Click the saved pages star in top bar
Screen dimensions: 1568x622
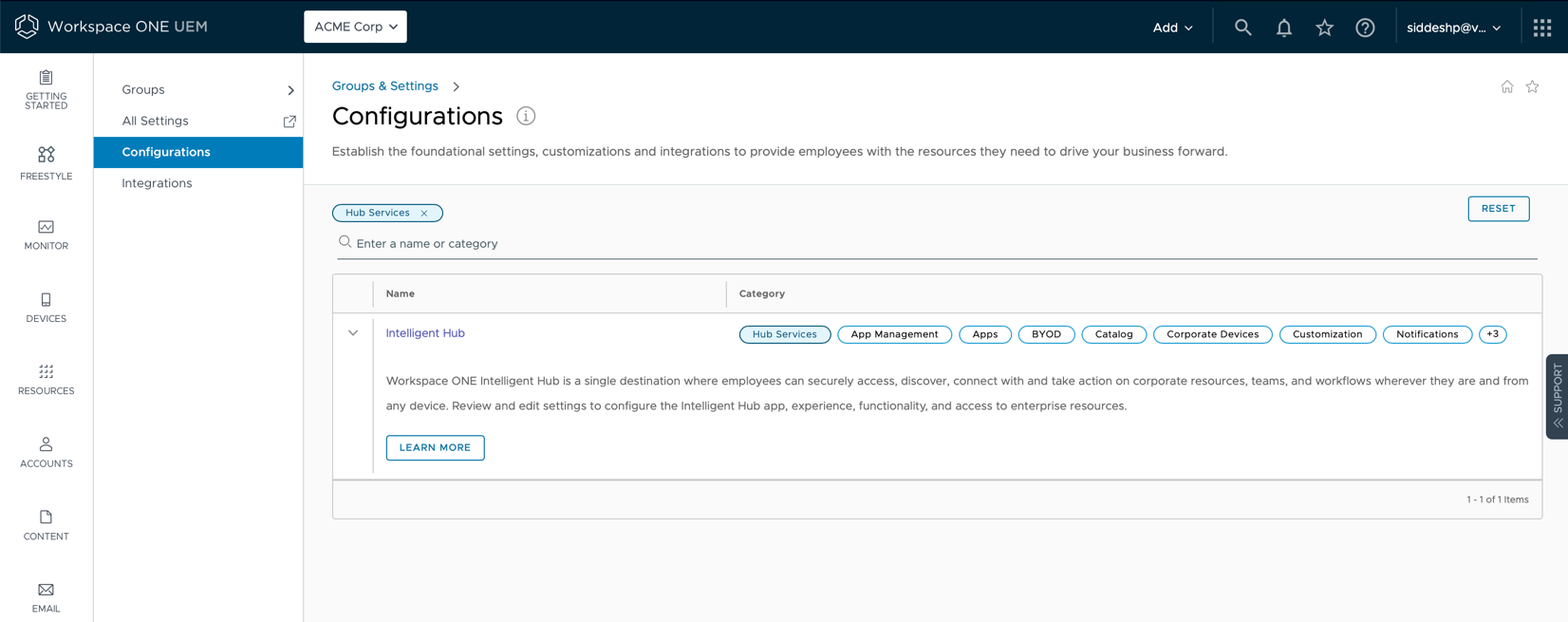pyautogui.click(x=1324, y=28)
